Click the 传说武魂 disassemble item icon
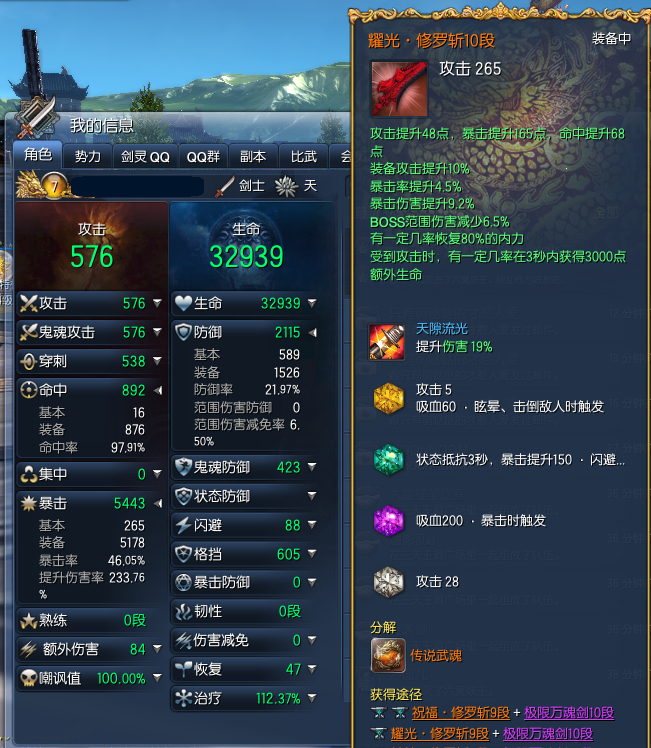 point(388,655)
